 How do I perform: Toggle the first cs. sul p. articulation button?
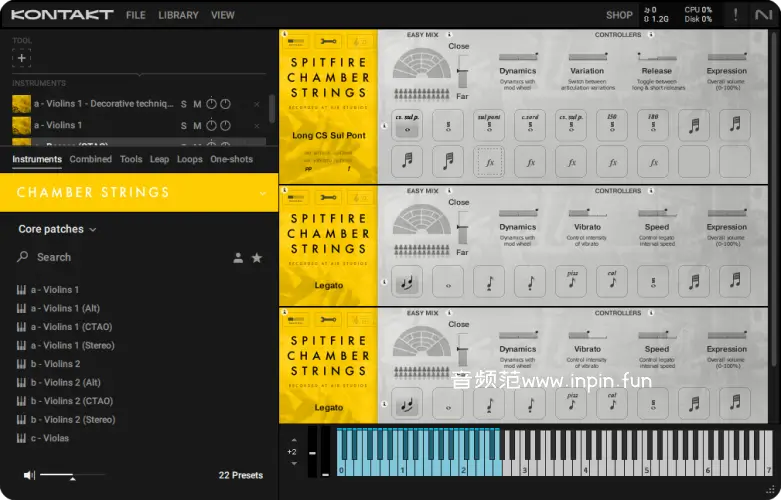tap(407, 125)
